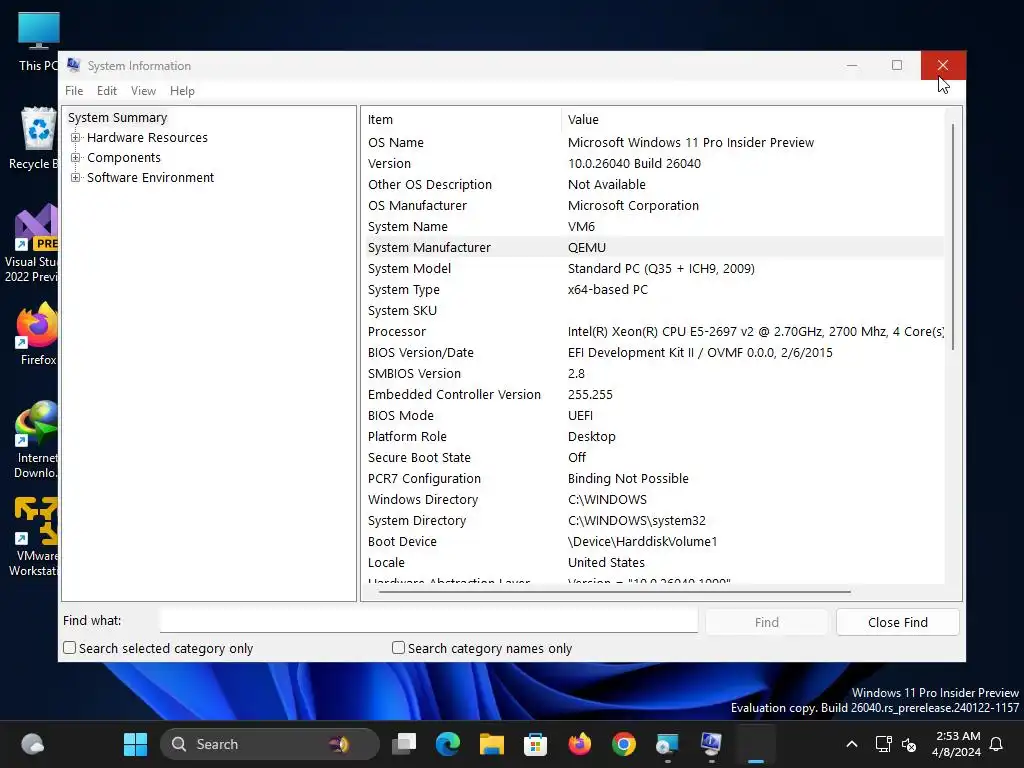The height and width of the screenshot is (768, 1024).
Task: Open File Explorer from the taskbar
Action: [x=492, y=744]
